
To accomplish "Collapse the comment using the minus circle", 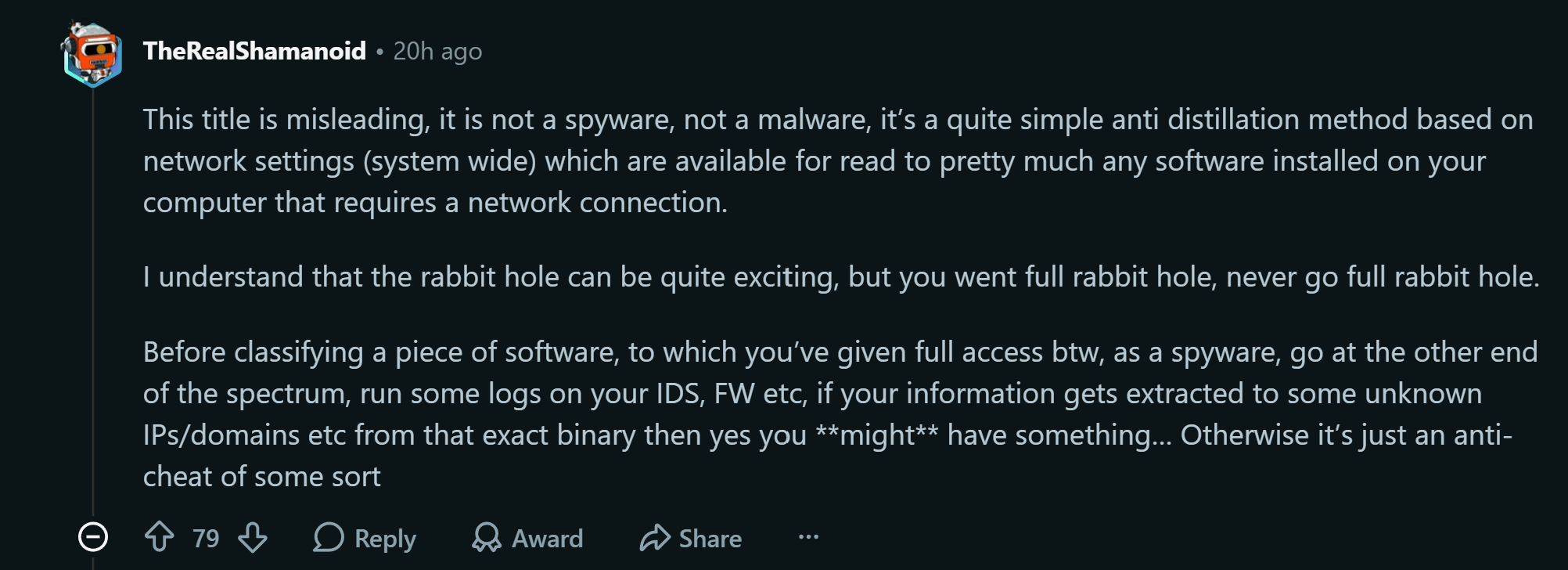I will tap(93, 537).
